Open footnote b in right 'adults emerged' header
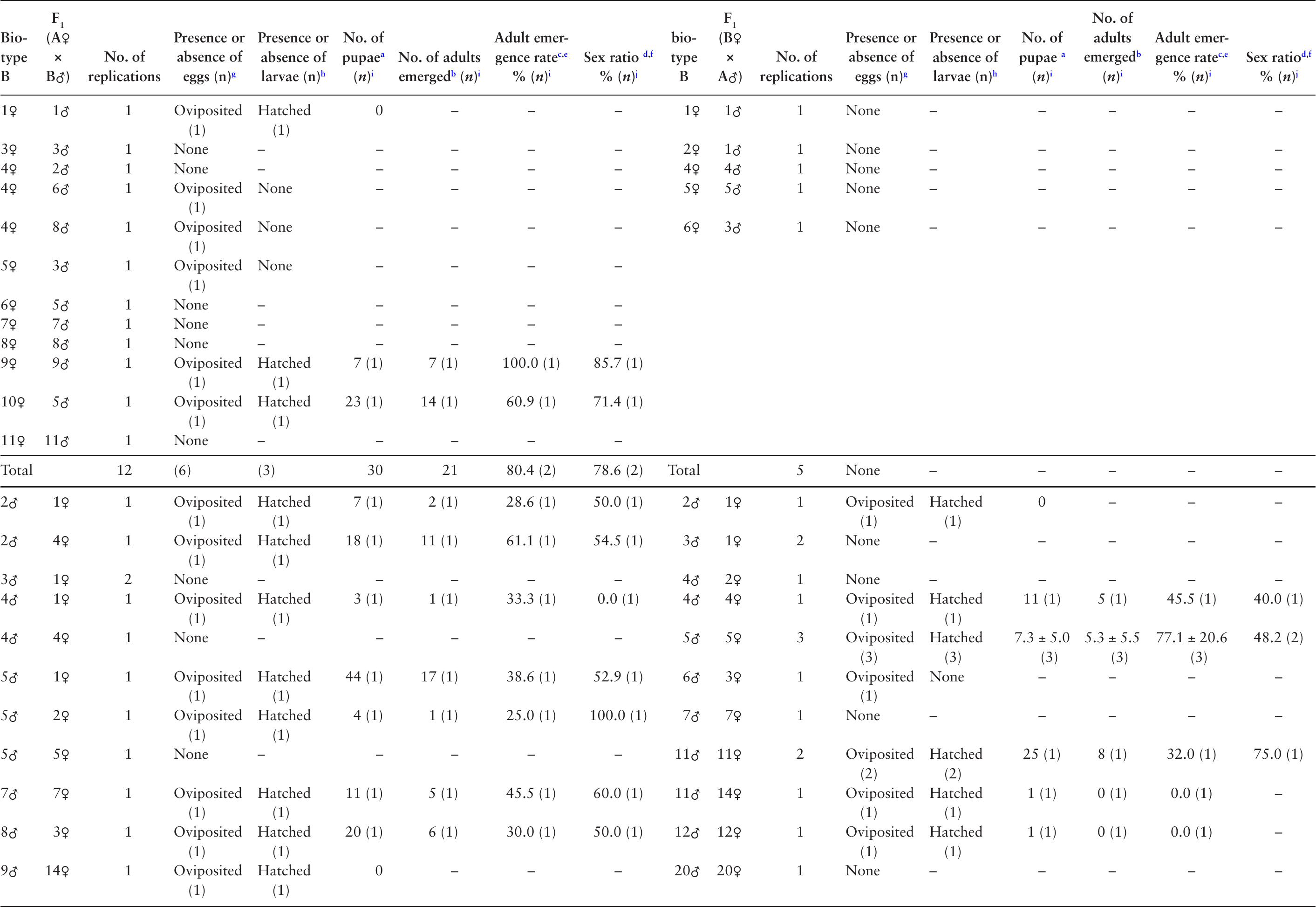Image resolution: width=1316 pixels, height=907 pixels. pos(1138,55)
